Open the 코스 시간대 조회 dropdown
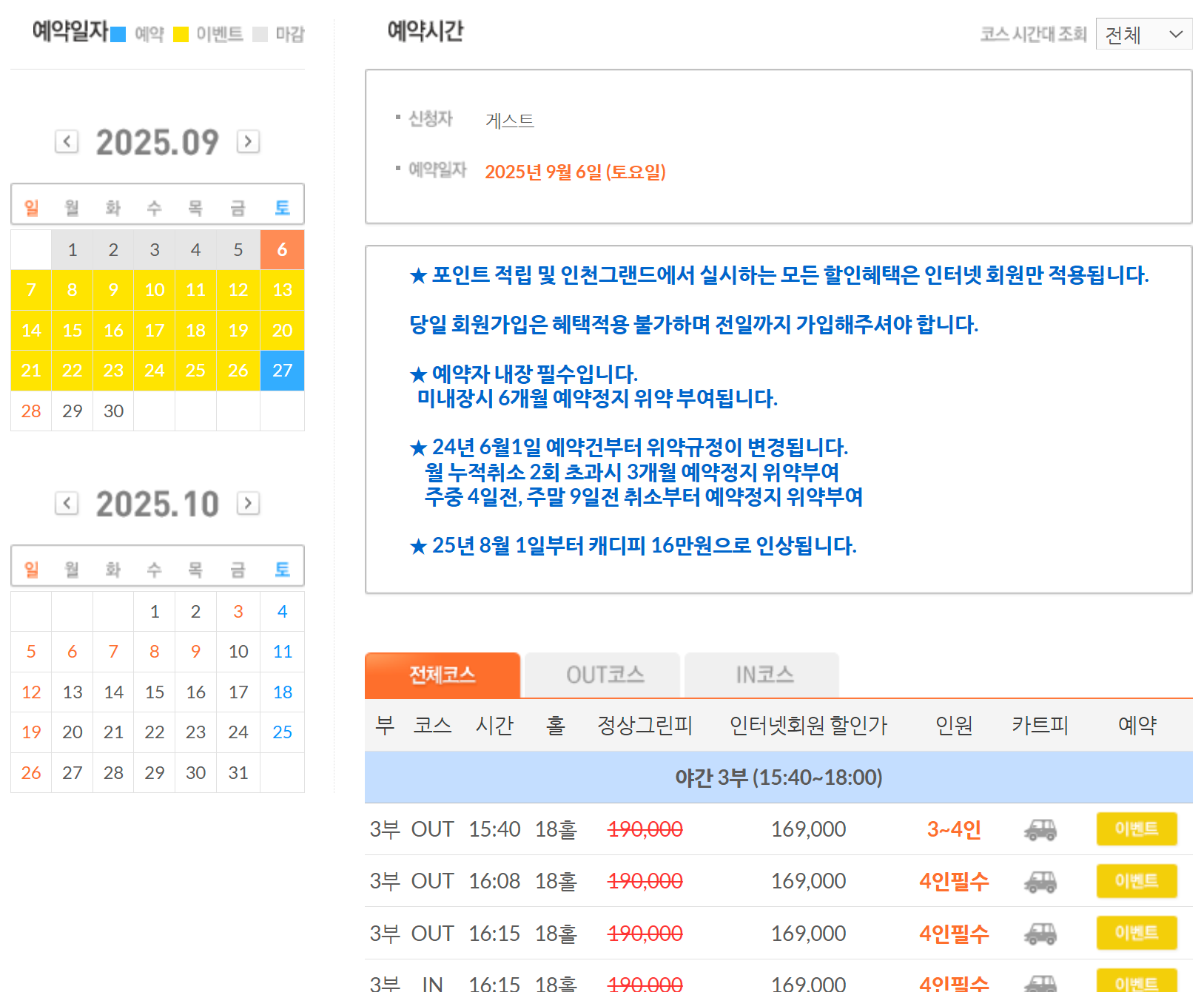Viewport: 1204px width, 992px height. [1143, 34]
